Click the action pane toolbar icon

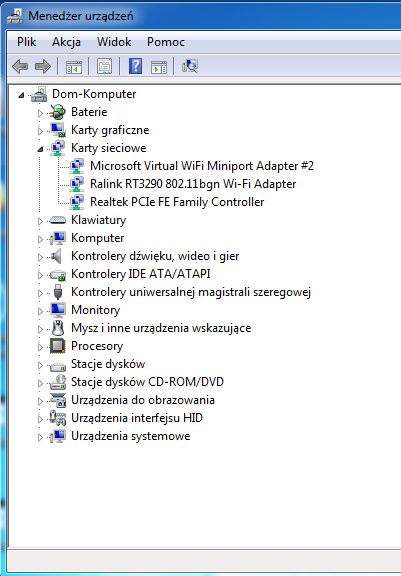coord(159,67)
